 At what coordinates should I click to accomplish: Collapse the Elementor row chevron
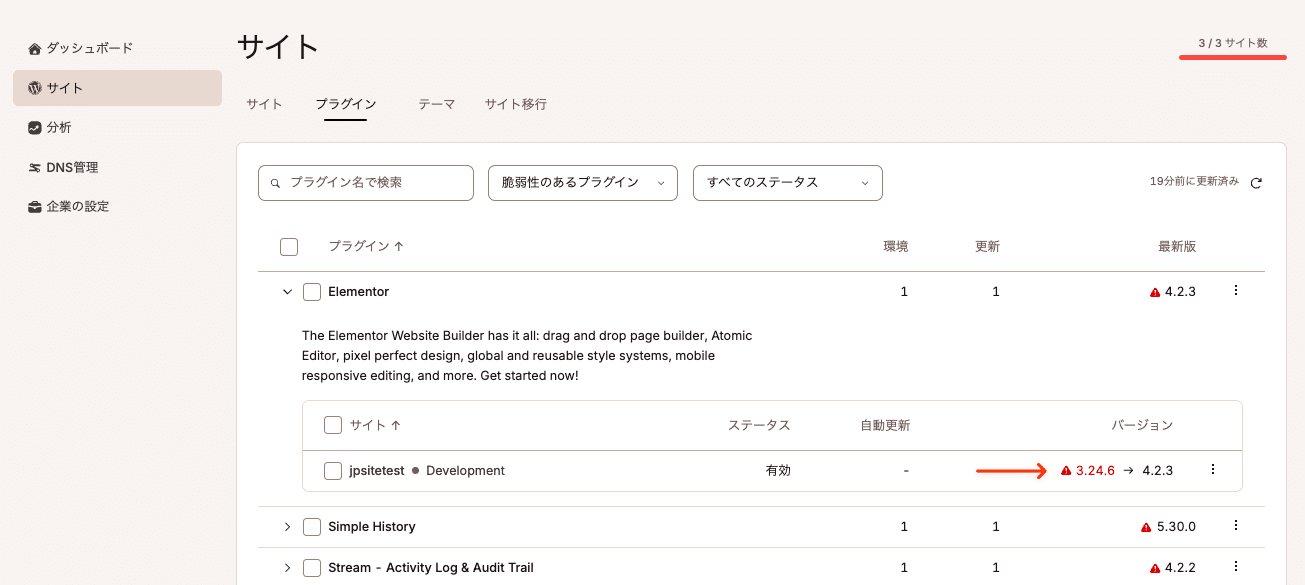tap(287, 292)
